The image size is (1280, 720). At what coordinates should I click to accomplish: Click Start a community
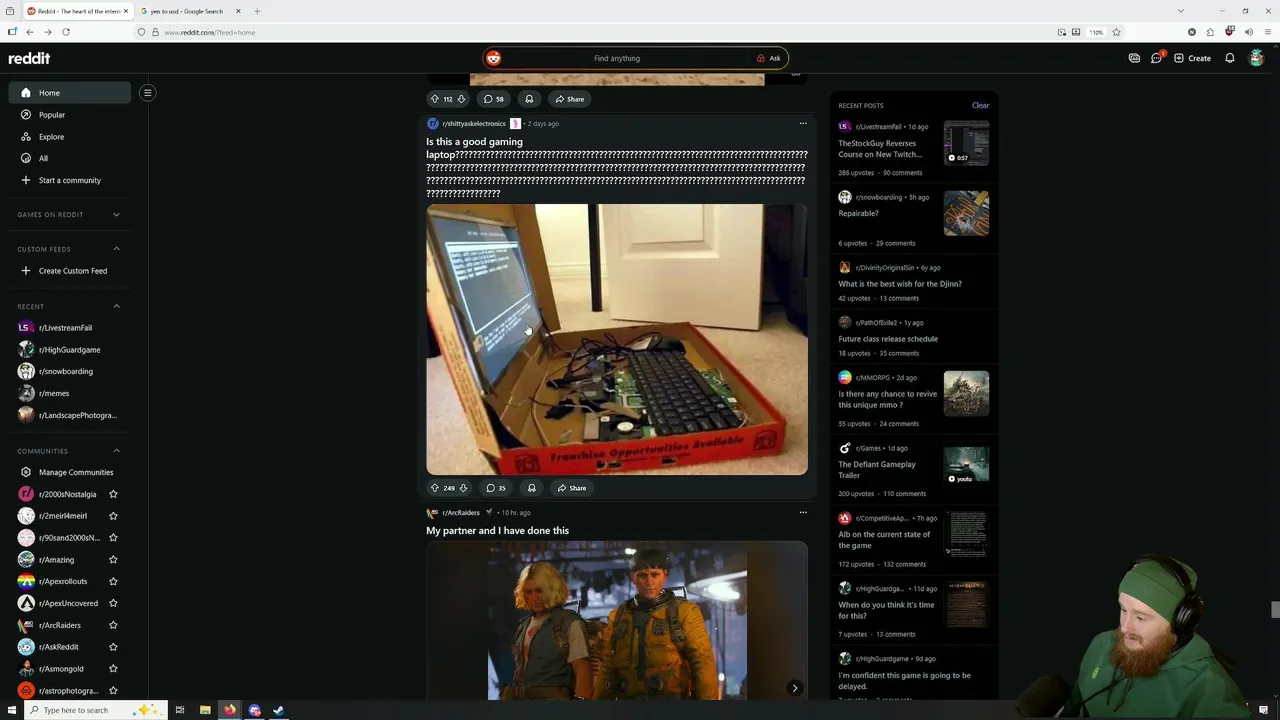click(x=70, y=180)
